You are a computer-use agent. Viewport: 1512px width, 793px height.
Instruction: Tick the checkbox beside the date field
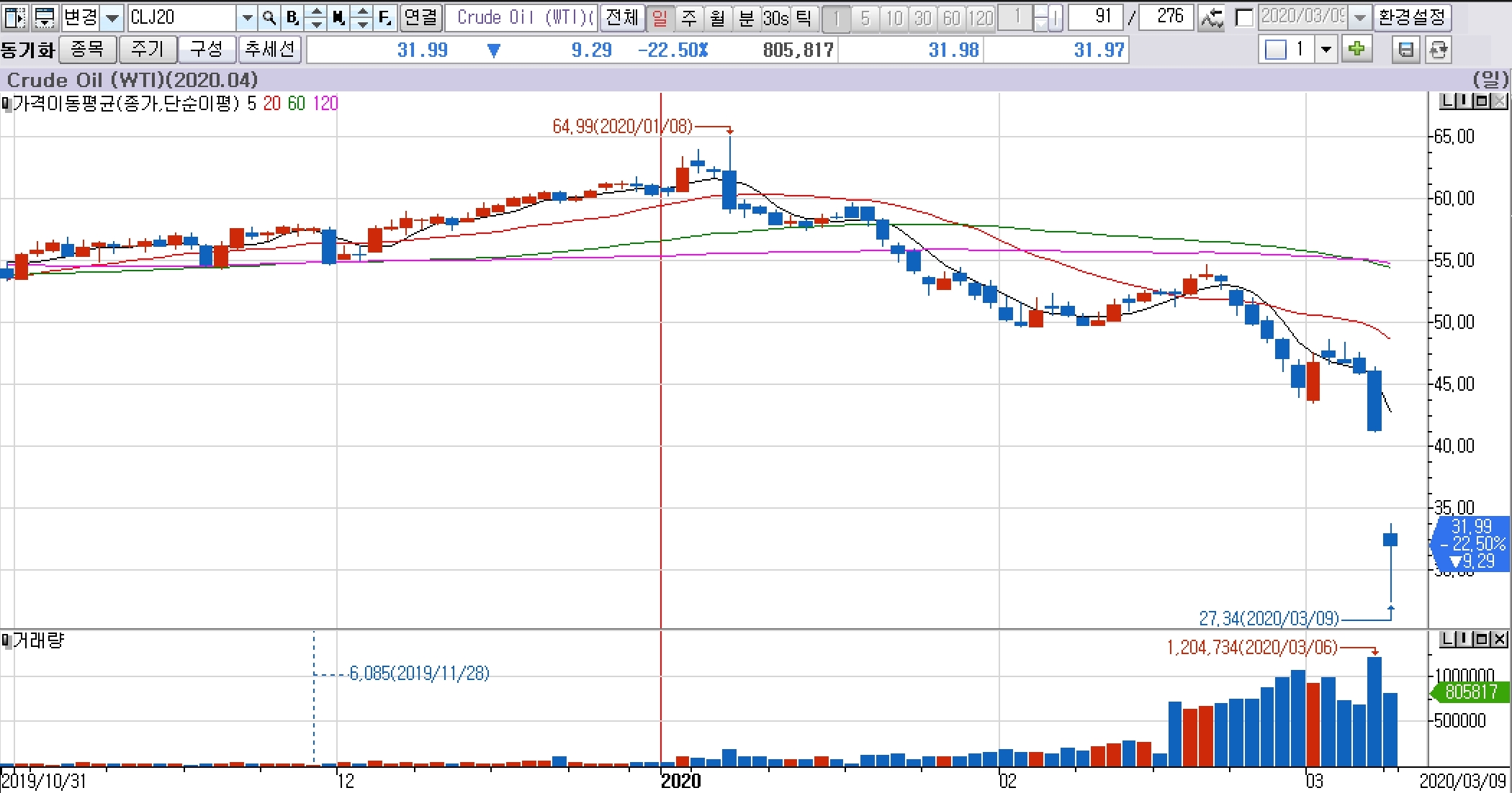(x=1244, y=17)
